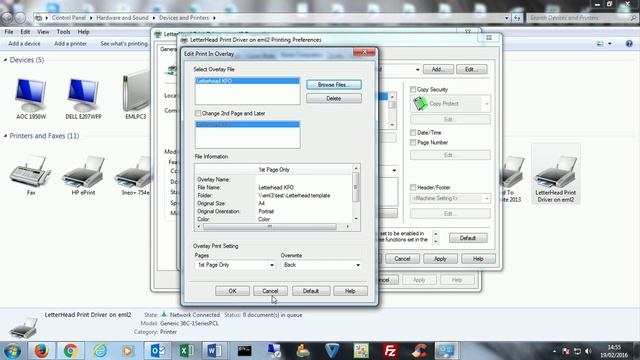Click the volume speaker tray icon
The height and width of the screenshot is (360, 640).
coord(588,351)
